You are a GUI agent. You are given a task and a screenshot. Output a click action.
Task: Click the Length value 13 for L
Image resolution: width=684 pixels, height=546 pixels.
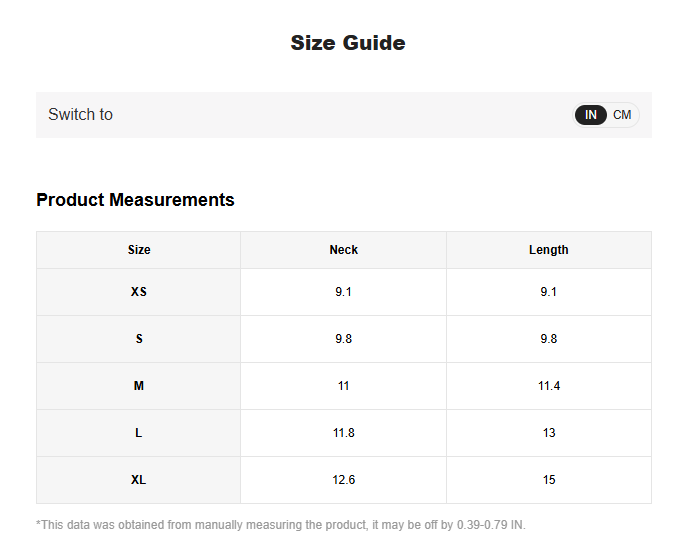click(x=548, y=433)
